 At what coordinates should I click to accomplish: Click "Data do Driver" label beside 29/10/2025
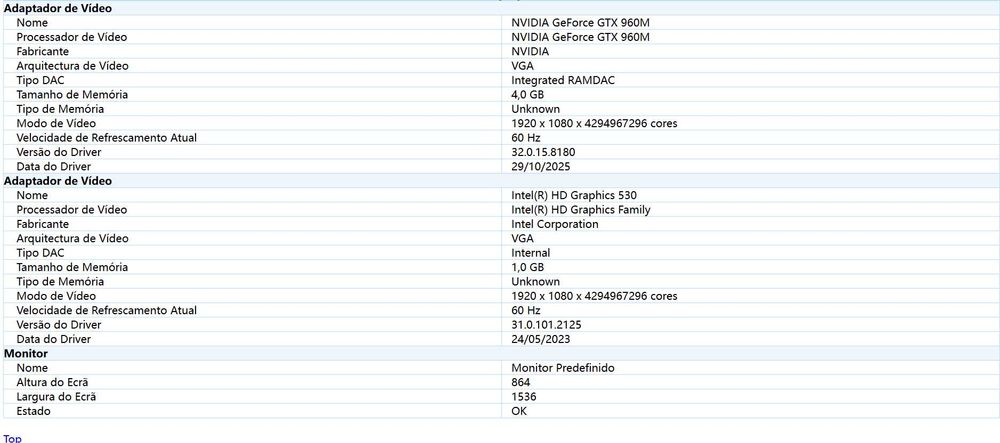tap(54, 166)
